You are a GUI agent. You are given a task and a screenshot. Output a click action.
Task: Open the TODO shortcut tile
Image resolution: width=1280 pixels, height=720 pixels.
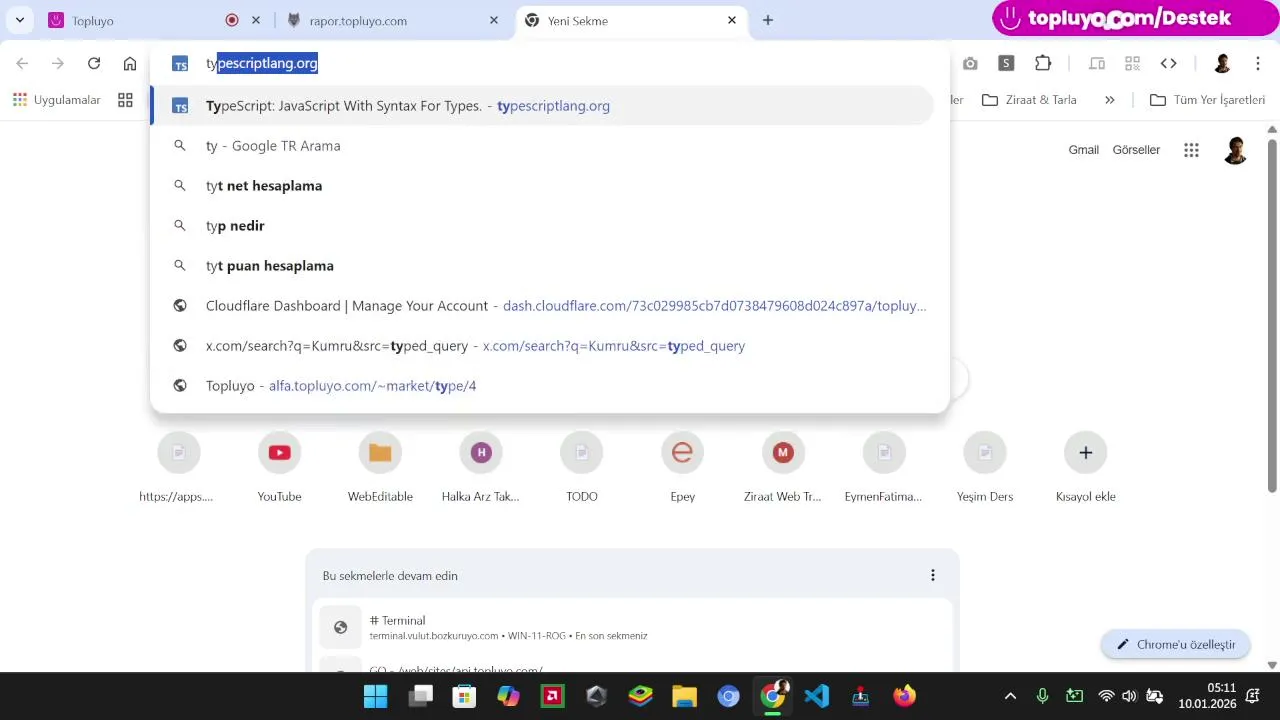582,468
